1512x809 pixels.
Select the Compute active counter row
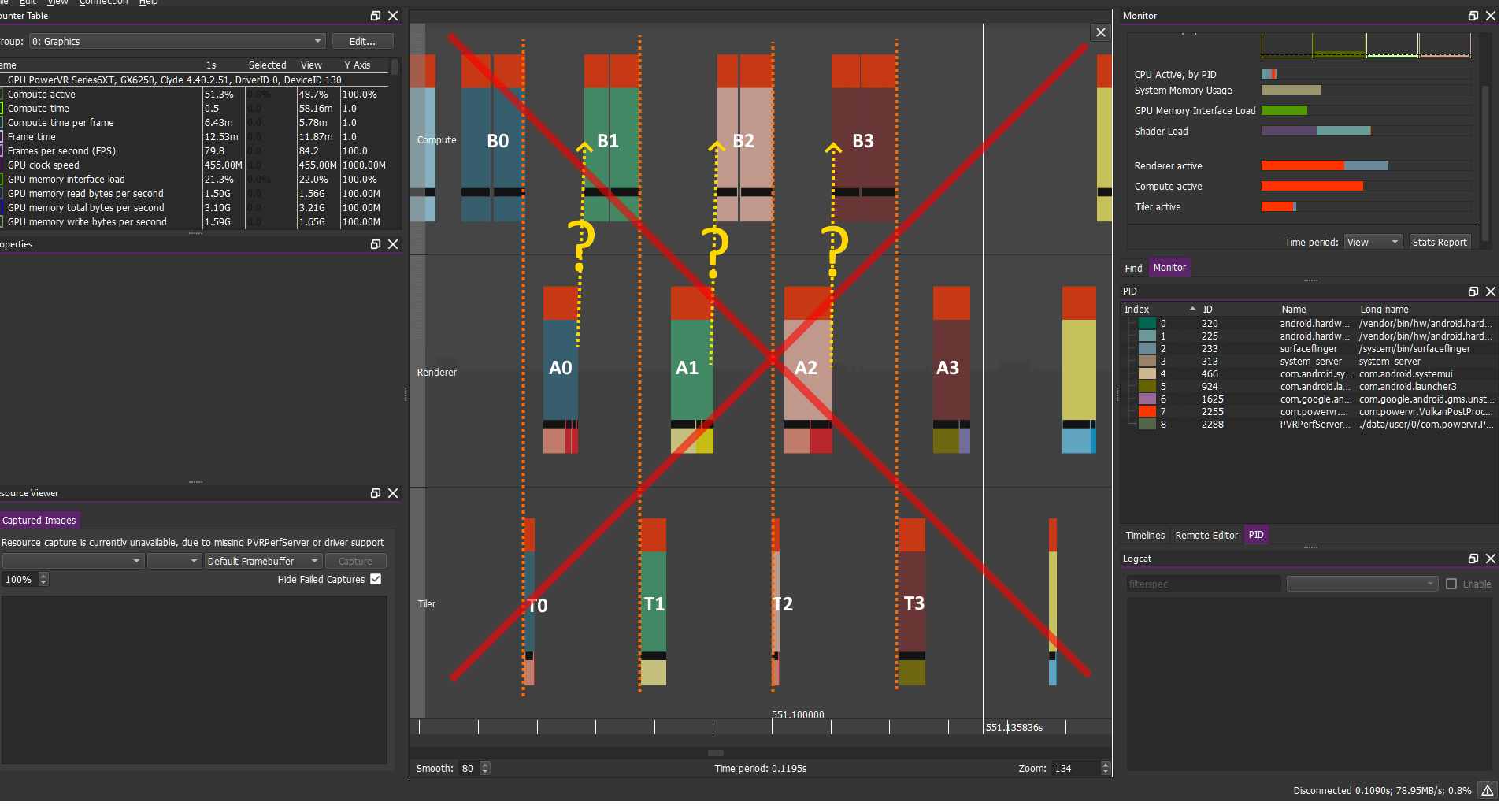point(195,95)
